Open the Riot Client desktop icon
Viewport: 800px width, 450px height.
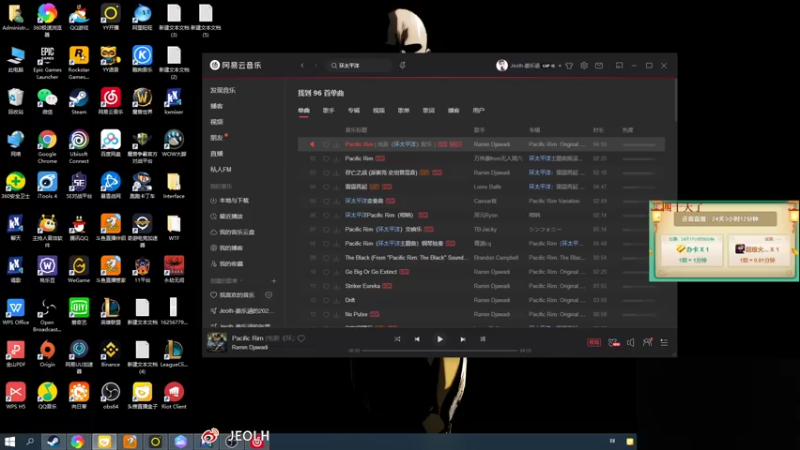click(x=173, y=396)
